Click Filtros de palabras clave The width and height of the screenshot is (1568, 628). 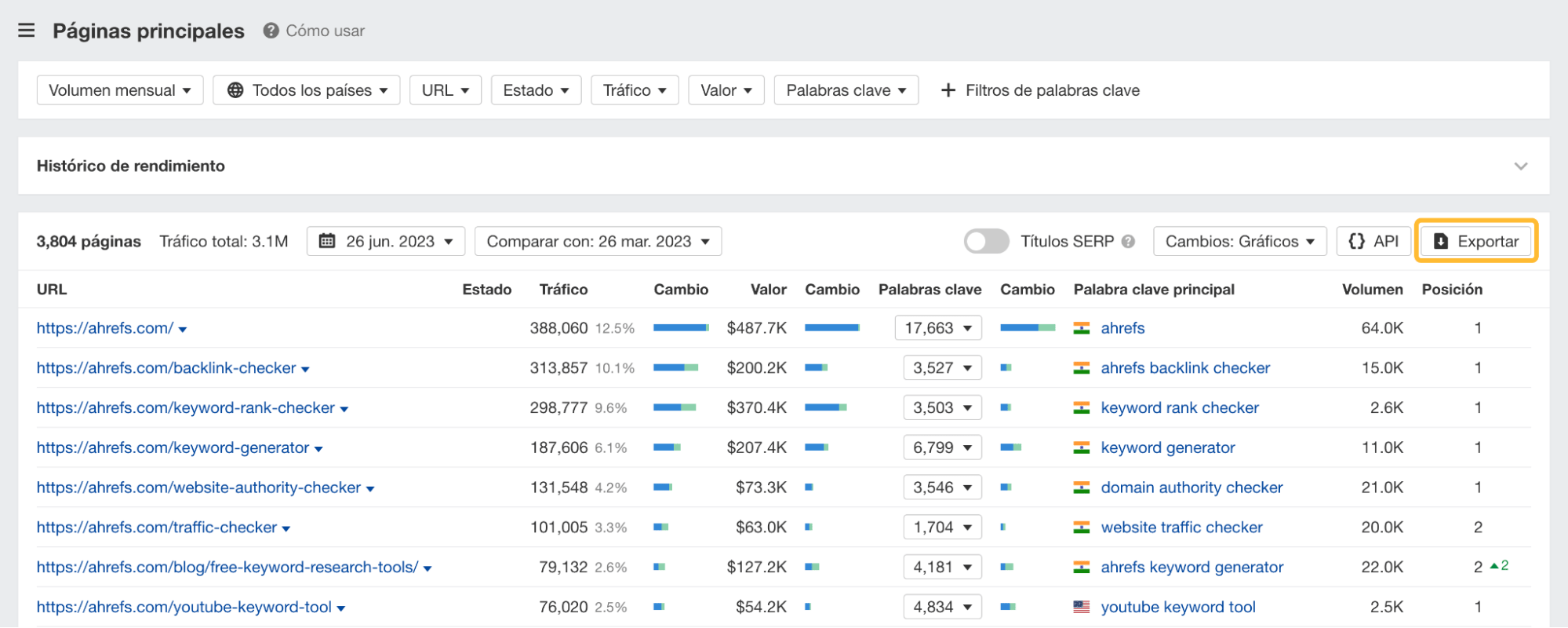(1040, 90)
